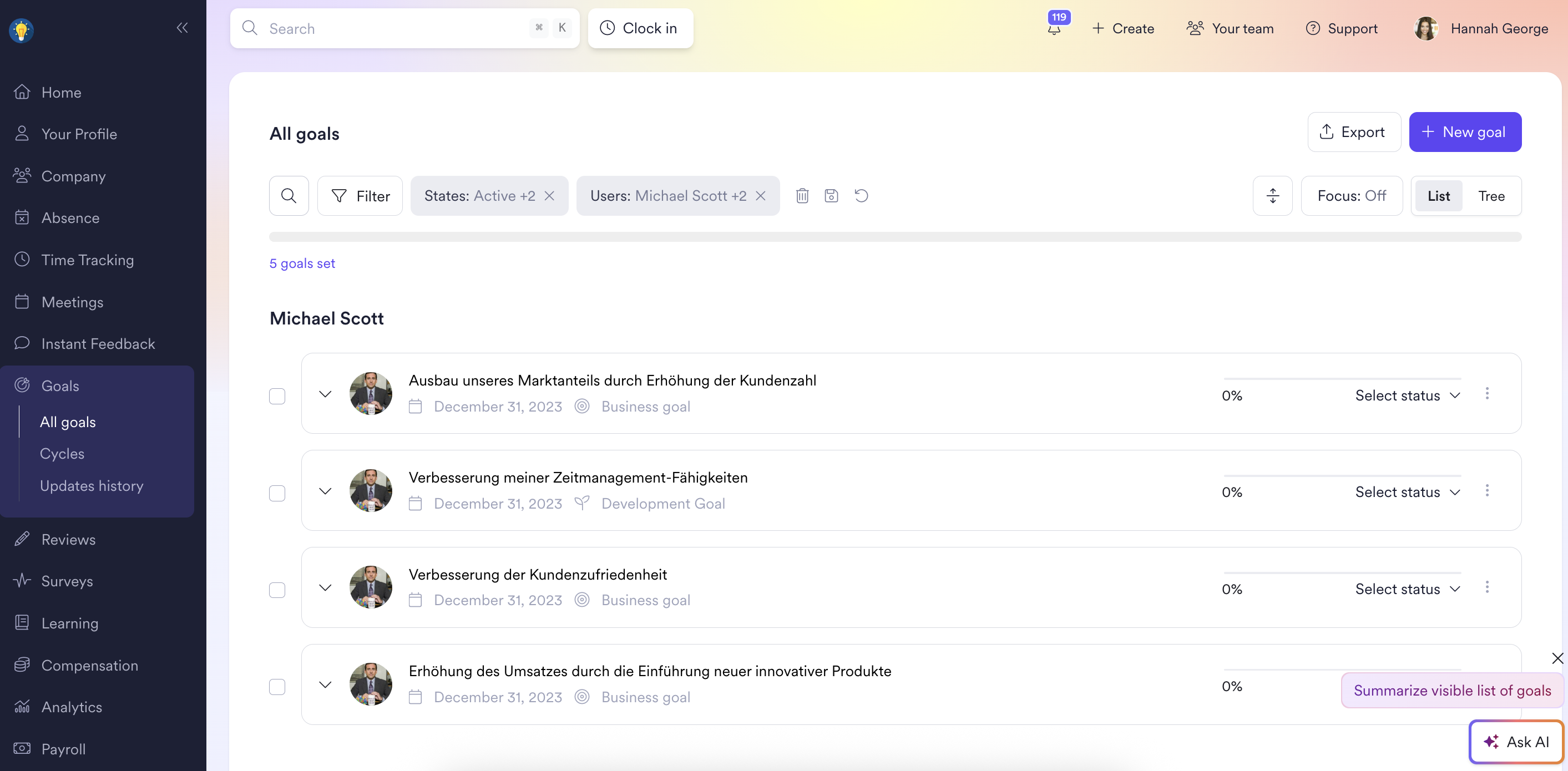This screenshot has height=771, width=1568.
Task: Click the expand/collapse all rows icon
Action: pos(1272,196)
